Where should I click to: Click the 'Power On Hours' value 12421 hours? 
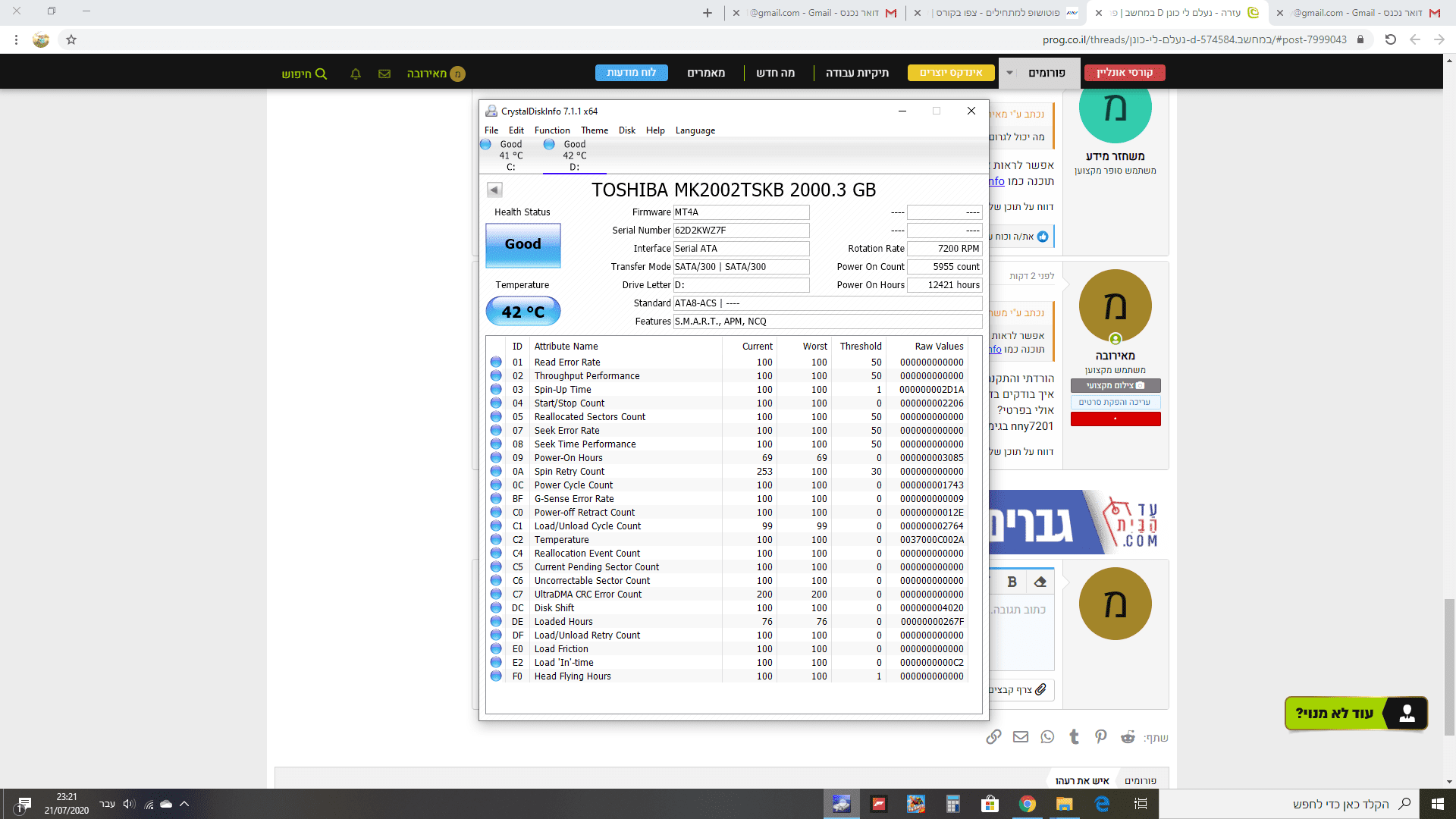pos(945,285)
